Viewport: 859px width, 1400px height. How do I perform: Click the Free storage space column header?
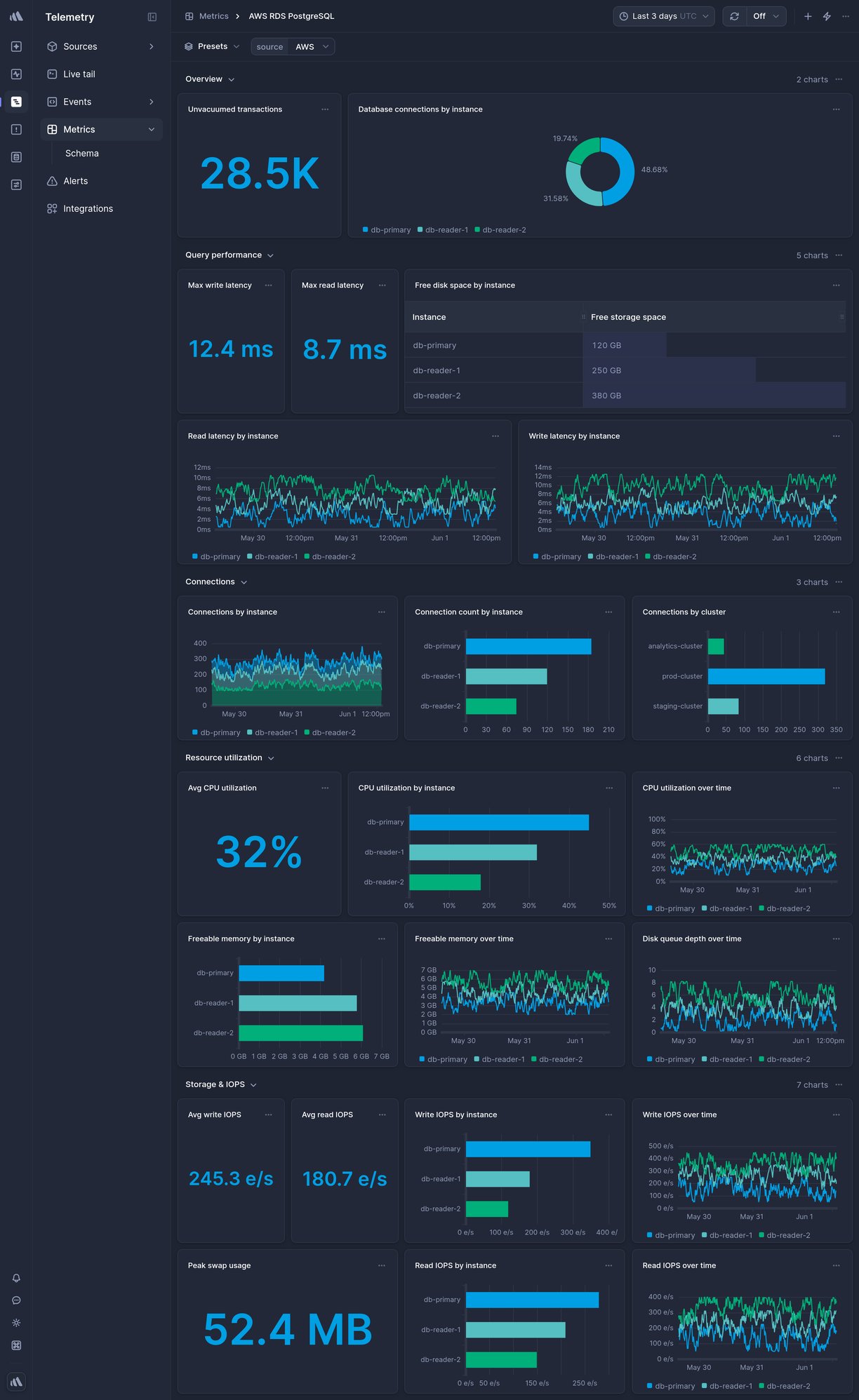[x=714, y=317]
